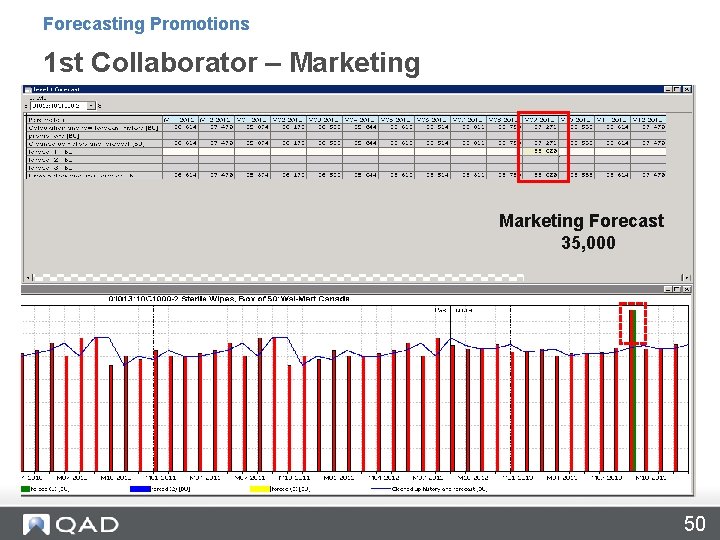Click the selector combo box text field
Image resolution: width=720 pixels, height=540 pixels.
59,106
